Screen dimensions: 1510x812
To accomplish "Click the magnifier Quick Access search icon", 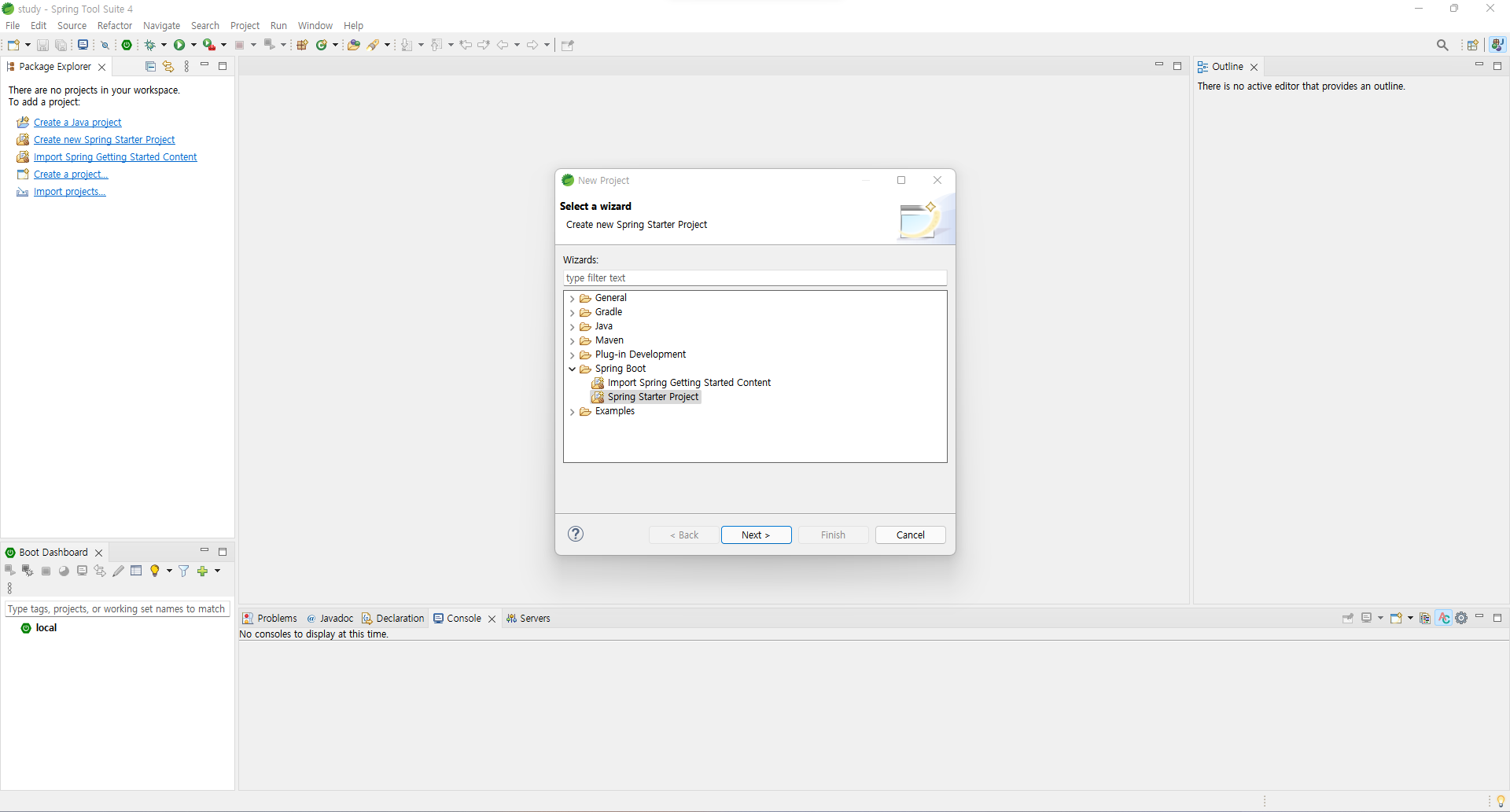I will [x=1442, y=45].
